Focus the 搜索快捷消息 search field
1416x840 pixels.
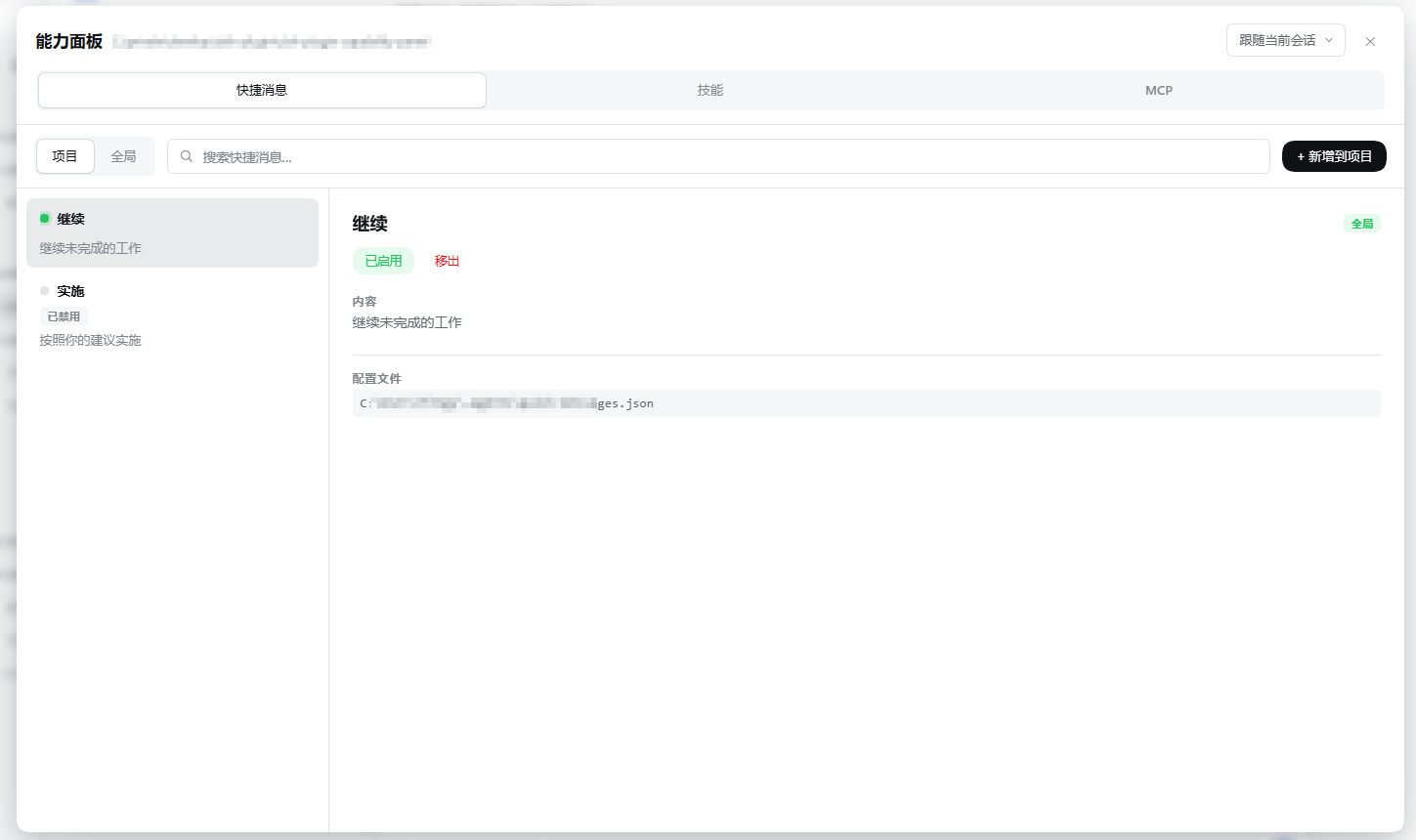(x=718, y=156)
